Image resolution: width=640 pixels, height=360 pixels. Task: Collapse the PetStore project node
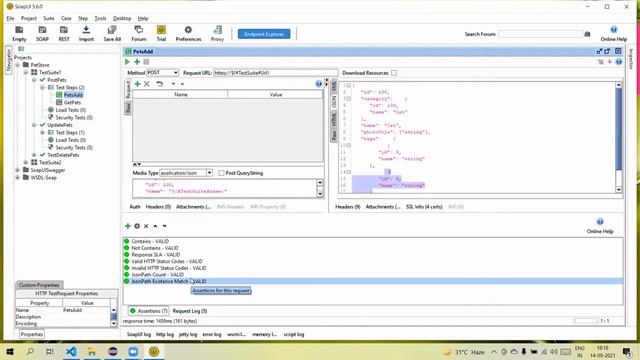tap(18, 65)
